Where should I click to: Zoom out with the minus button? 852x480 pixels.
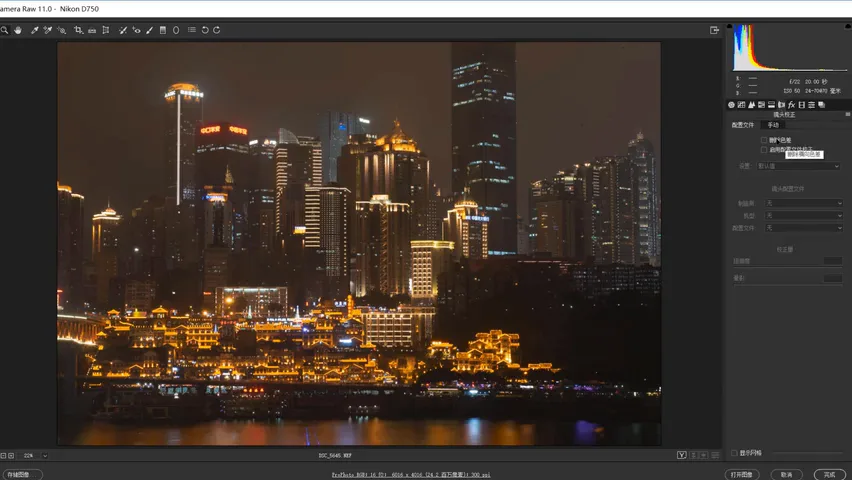[3, 456]
